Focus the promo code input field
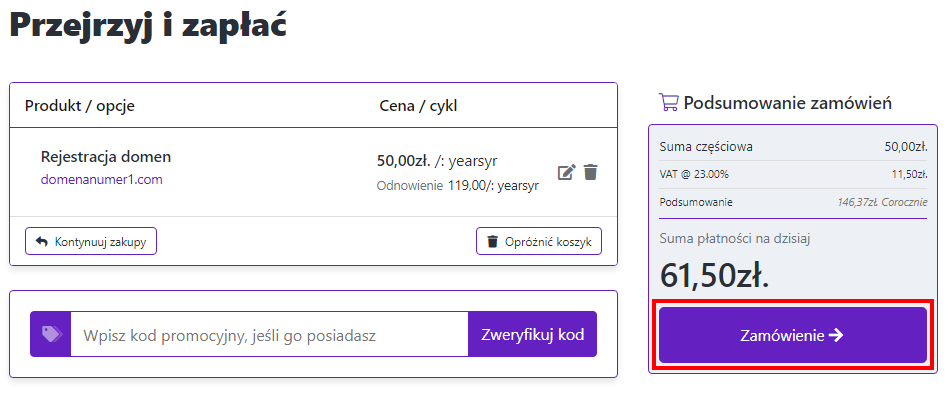Image resolution: width=952 pixels, height=400 pixels. 269,334
